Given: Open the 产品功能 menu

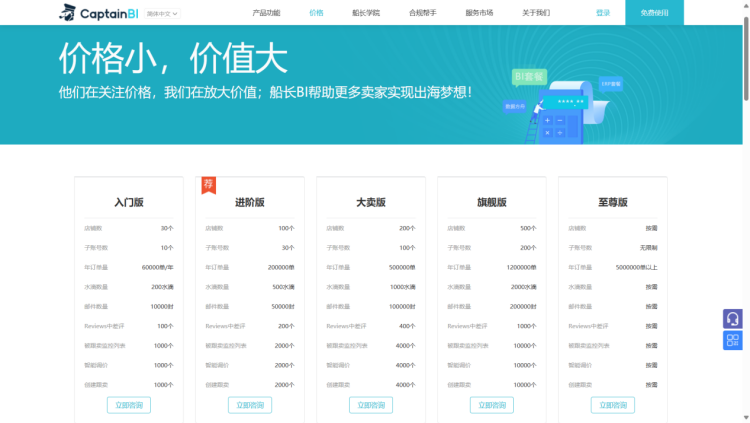Looking at the screenshot, I should click(x=266, y=13).
